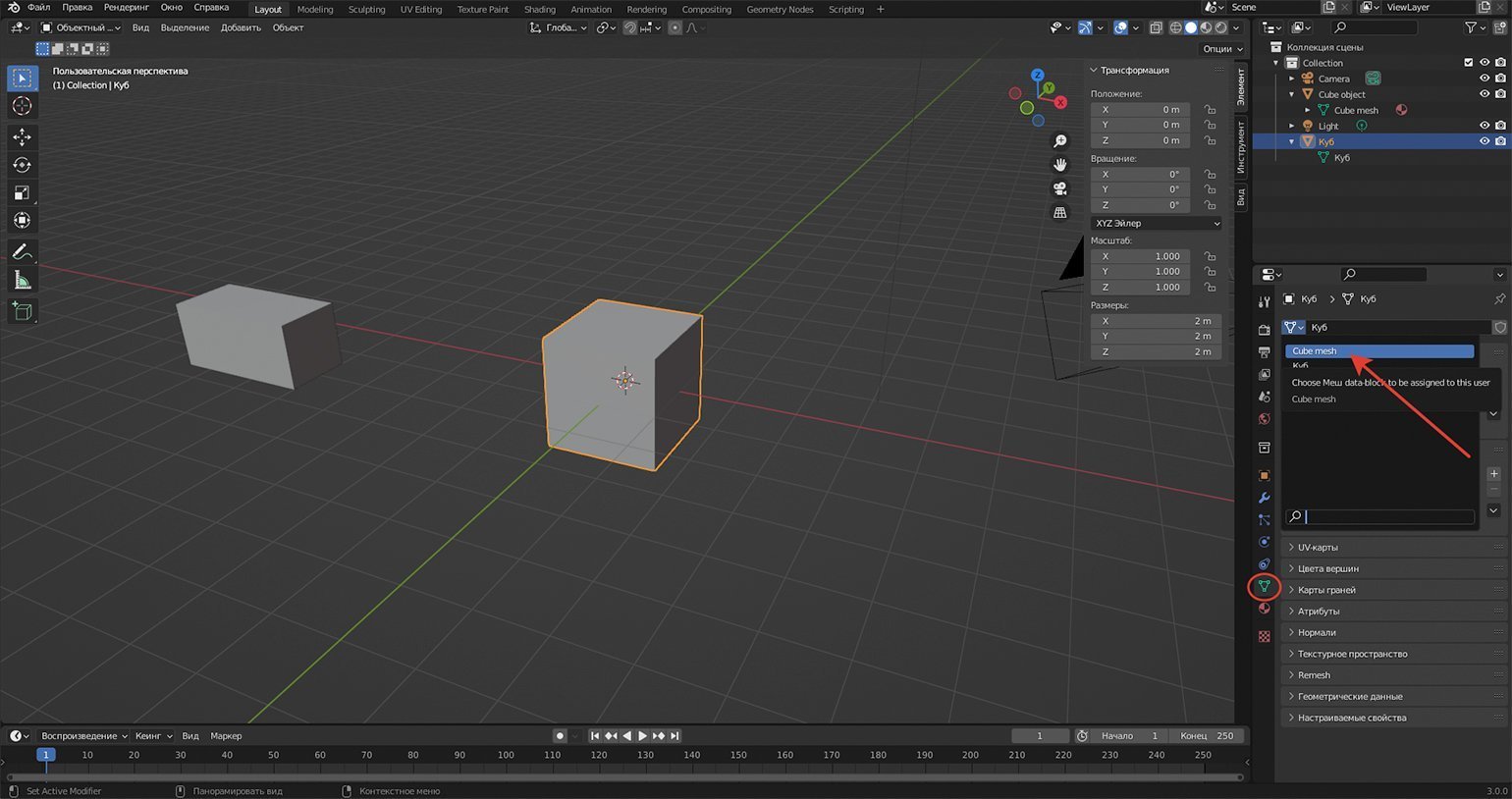The width and height of the screenshot is (1512, 799).
Task: Open the Опции dropdown in the viewport
Action: pos(1222,49)
